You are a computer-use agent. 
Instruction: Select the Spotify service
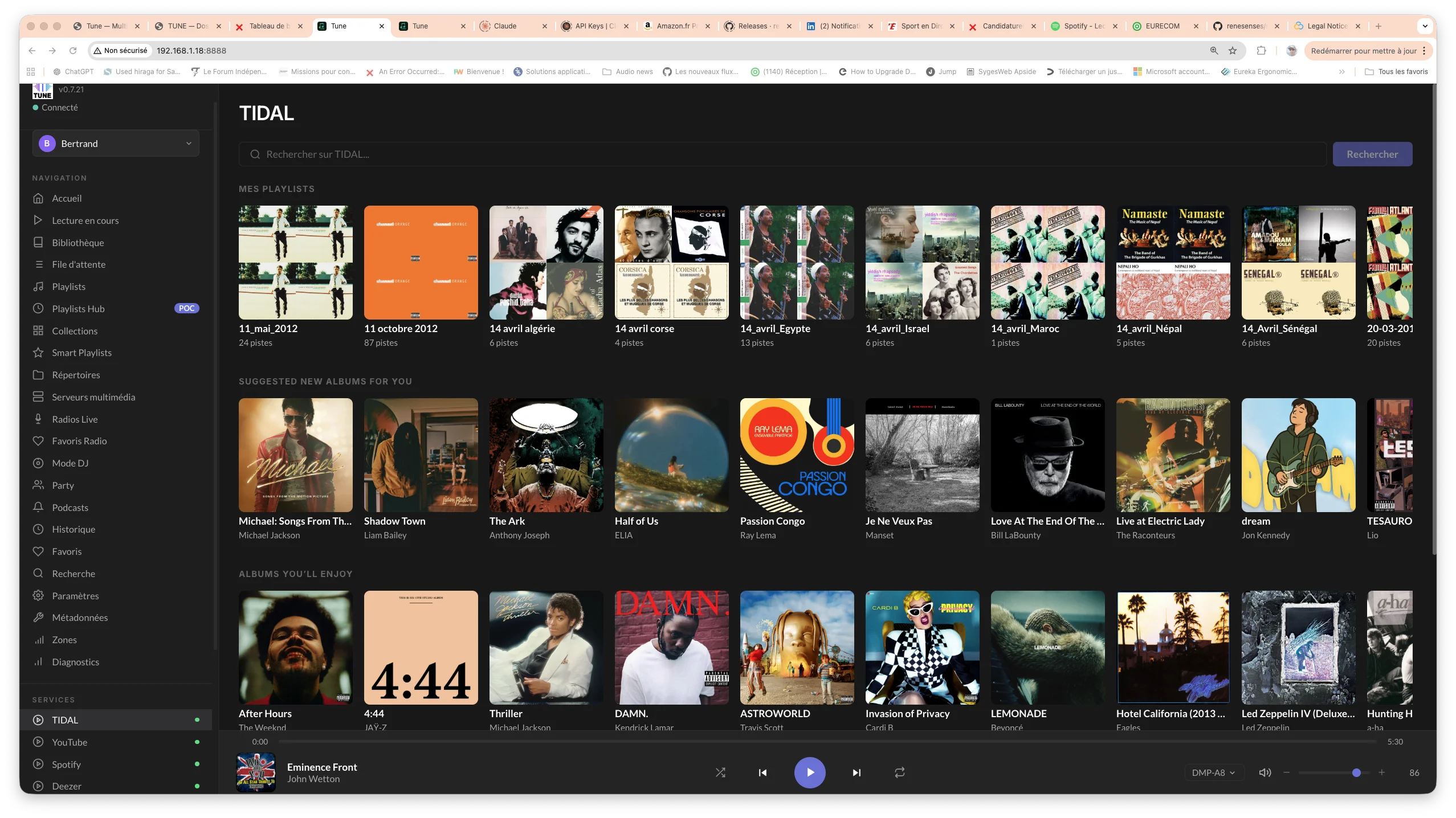[116, 764]
